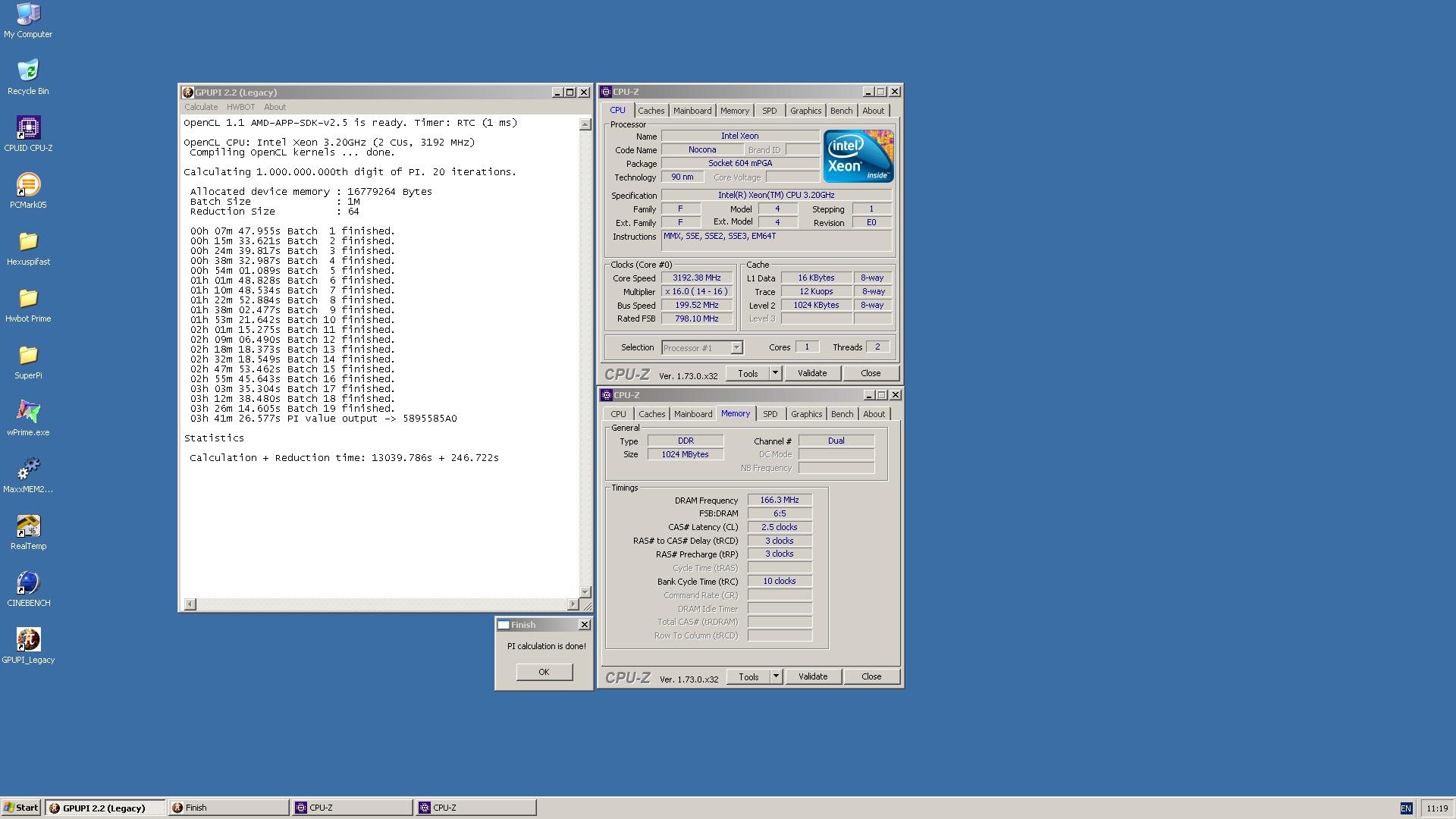Image resolution: width=1456 pixels, height=819 pixels.
Task: Switch to Memory tab in upper CPU-Z
Action: [734, 111]
